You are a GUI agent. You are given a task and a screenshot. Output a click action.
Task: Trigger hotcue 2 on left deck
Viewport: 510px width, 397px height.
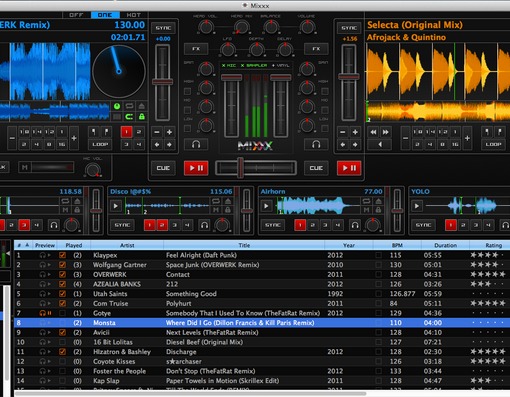[x=139, y=132]
